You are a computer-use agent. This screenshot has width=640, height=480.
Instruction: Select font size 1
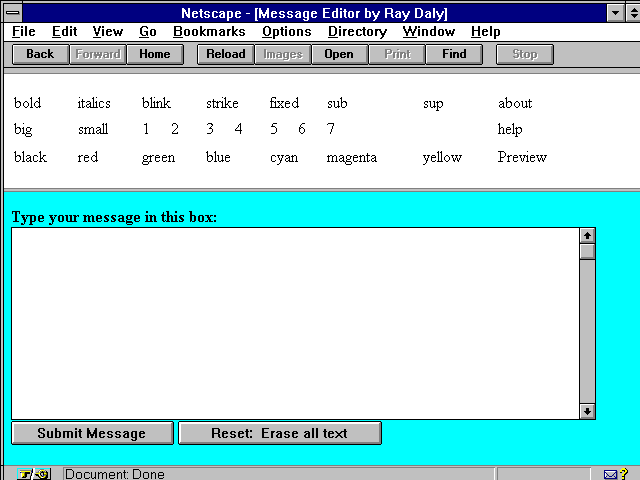[x=146, y=129]
